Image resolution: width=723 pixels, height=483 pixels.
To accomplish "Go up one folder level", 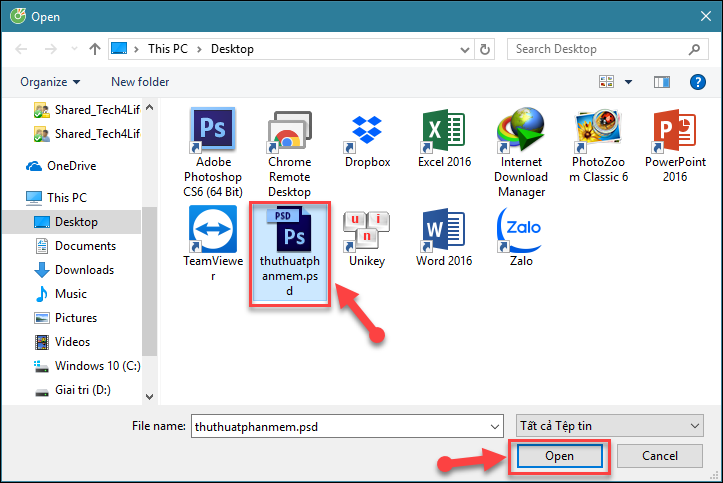I will (95, 49).
